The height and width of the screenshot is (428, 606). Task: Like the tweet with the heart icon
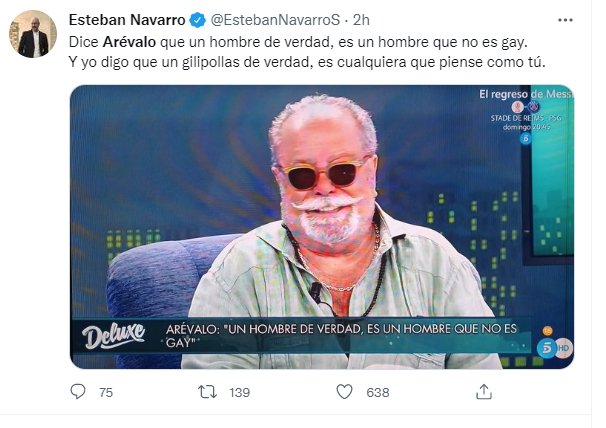pyautogui.click(x=344, y=392)
